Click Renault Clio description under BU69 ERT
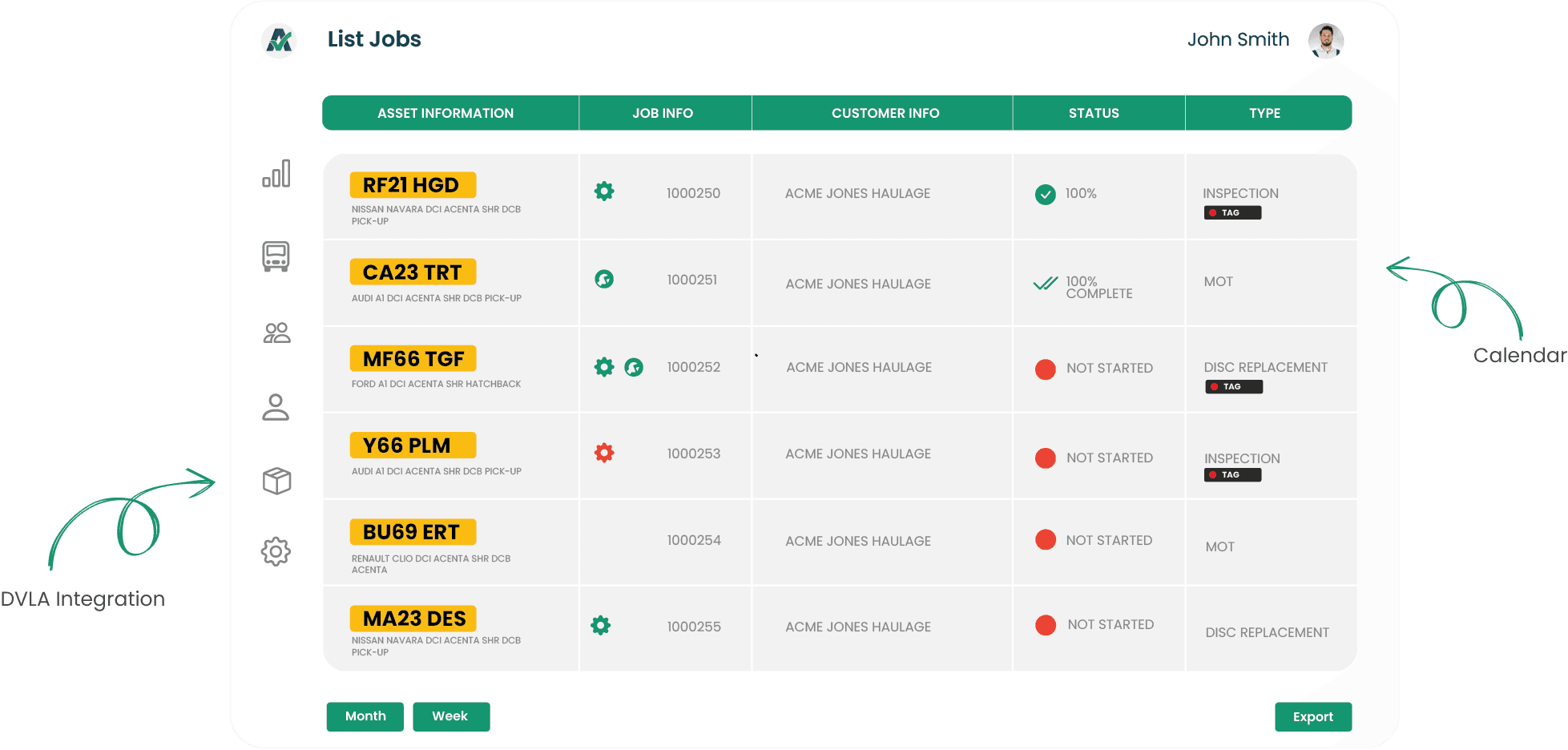The image size is (1568, 750). [x=431, y=564]
